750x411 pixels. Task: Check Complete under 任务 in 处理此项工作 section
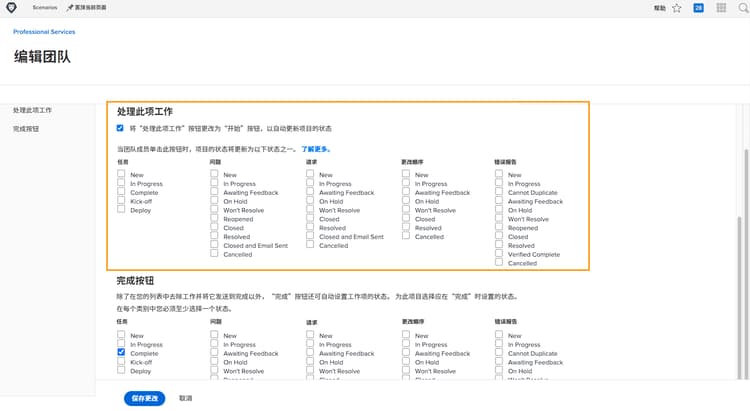point(121,191)
